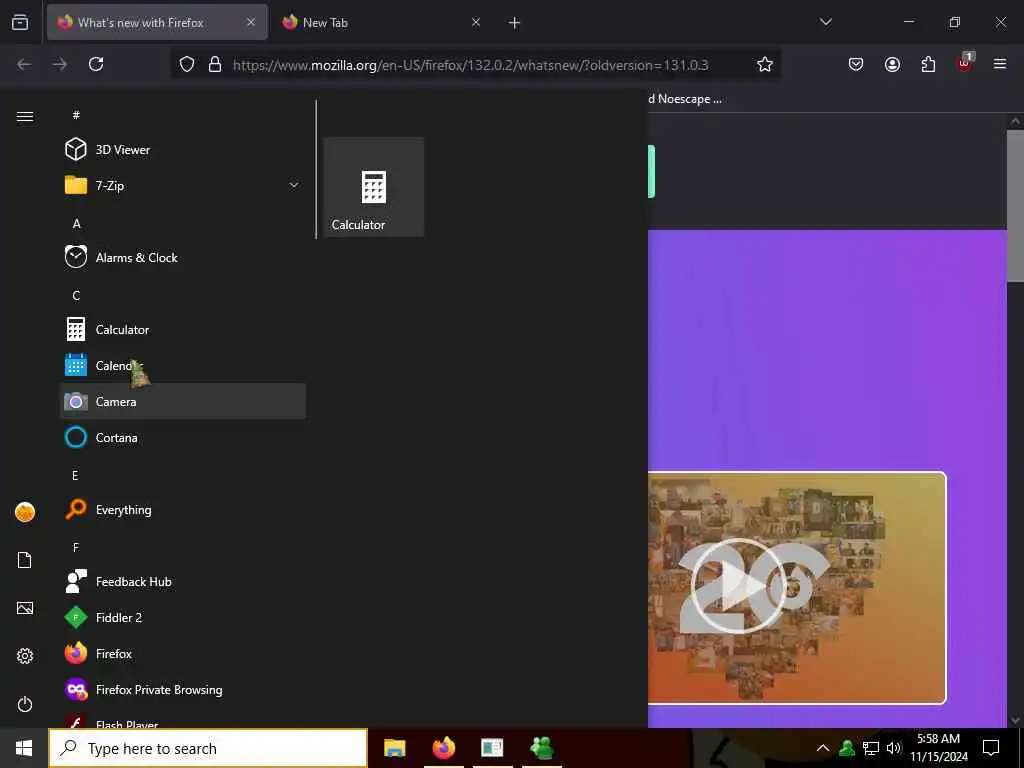Viewport: 1024px width, 768px height.
Task: Click the taskbar search box
Action: 208,748
